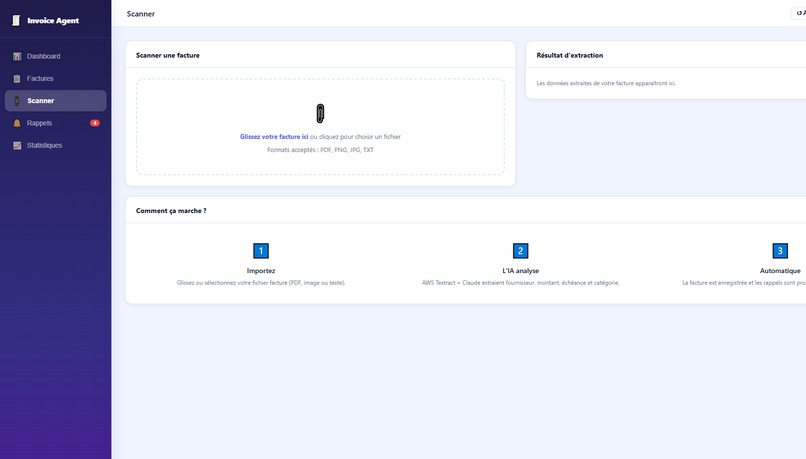This screenshot has width=806, height=459.
Task: Click the Statistiques graph icon
Action: coord(17,145)
